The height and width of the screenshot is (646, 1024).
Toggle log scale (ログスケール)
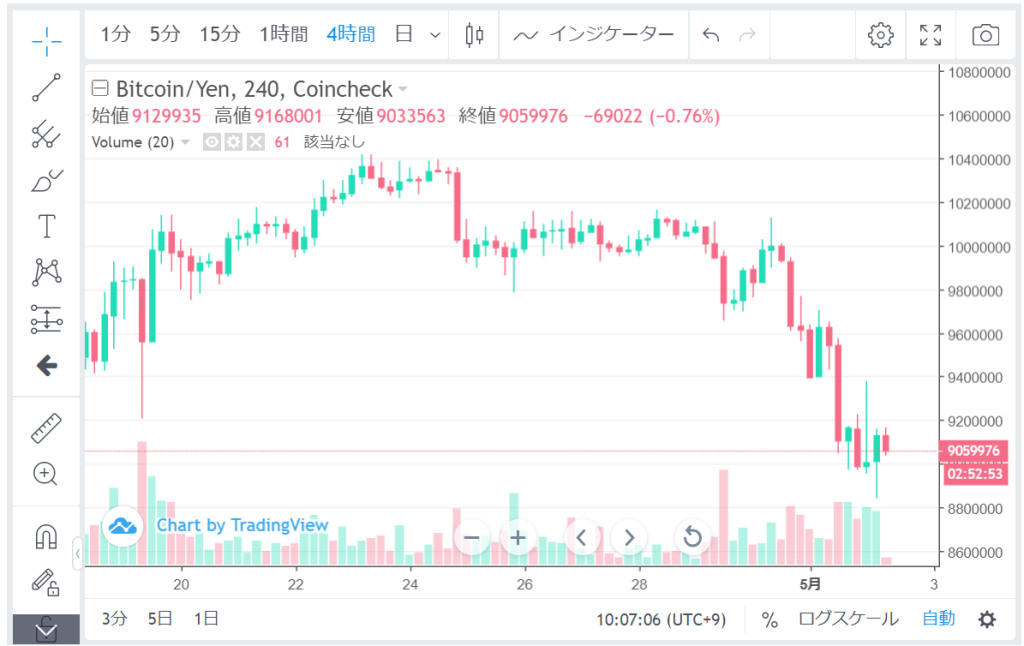848,619
